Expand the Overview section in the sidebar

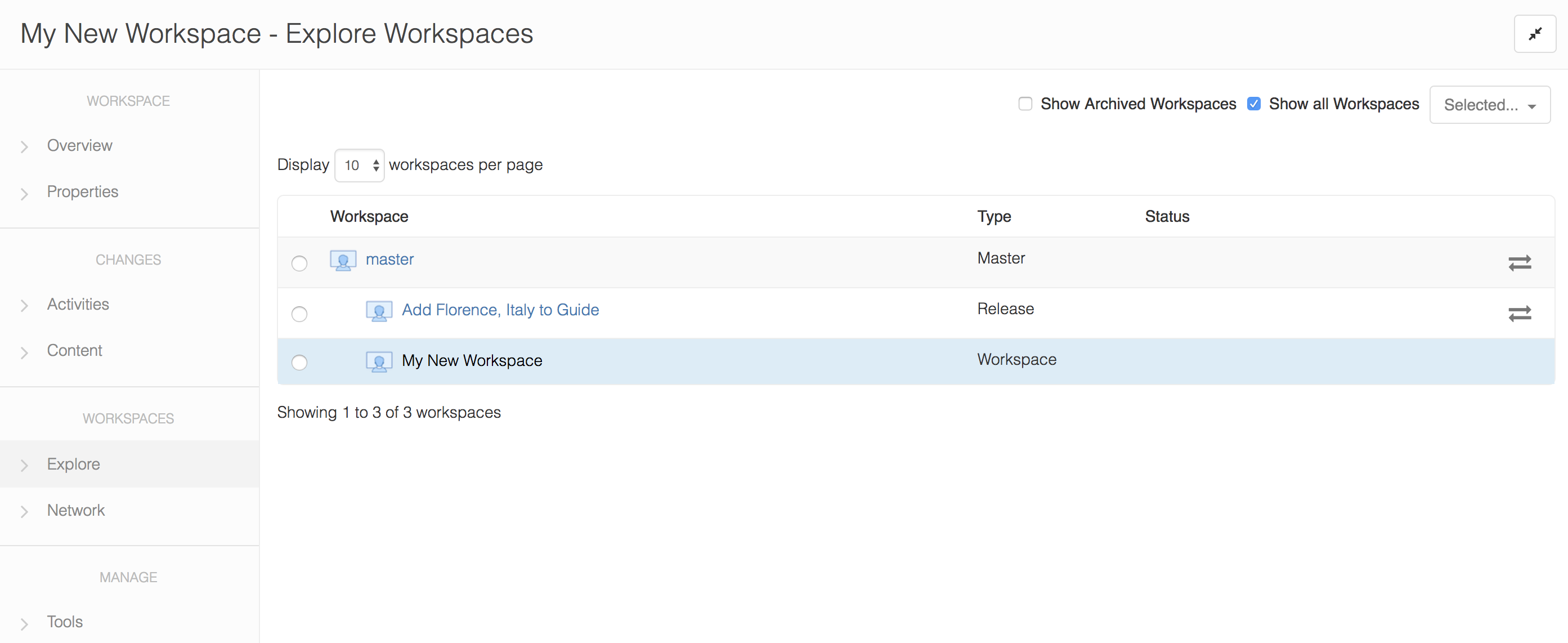[79, 145]
